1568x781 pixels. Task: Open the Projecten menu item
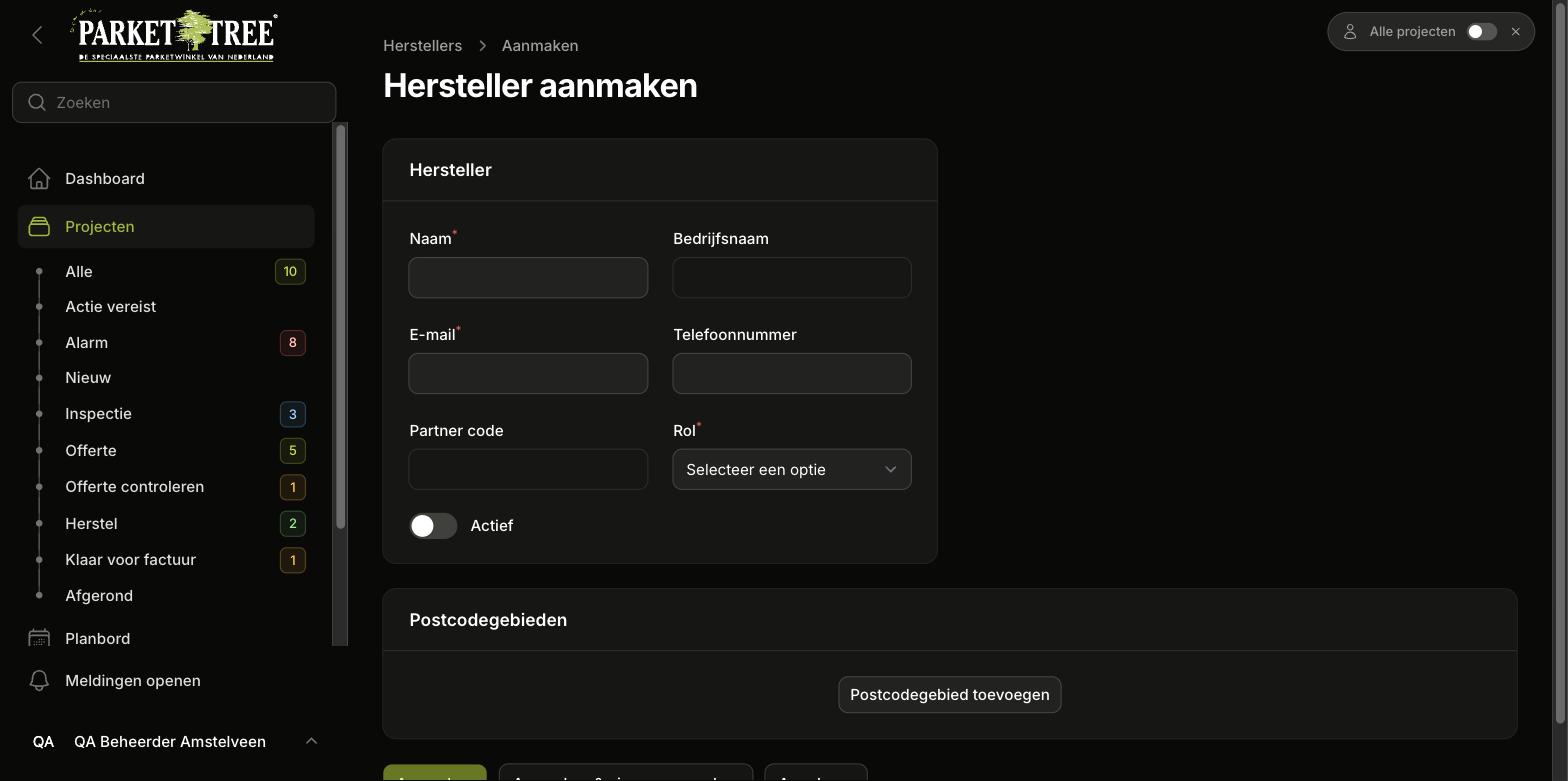[166, 226]
